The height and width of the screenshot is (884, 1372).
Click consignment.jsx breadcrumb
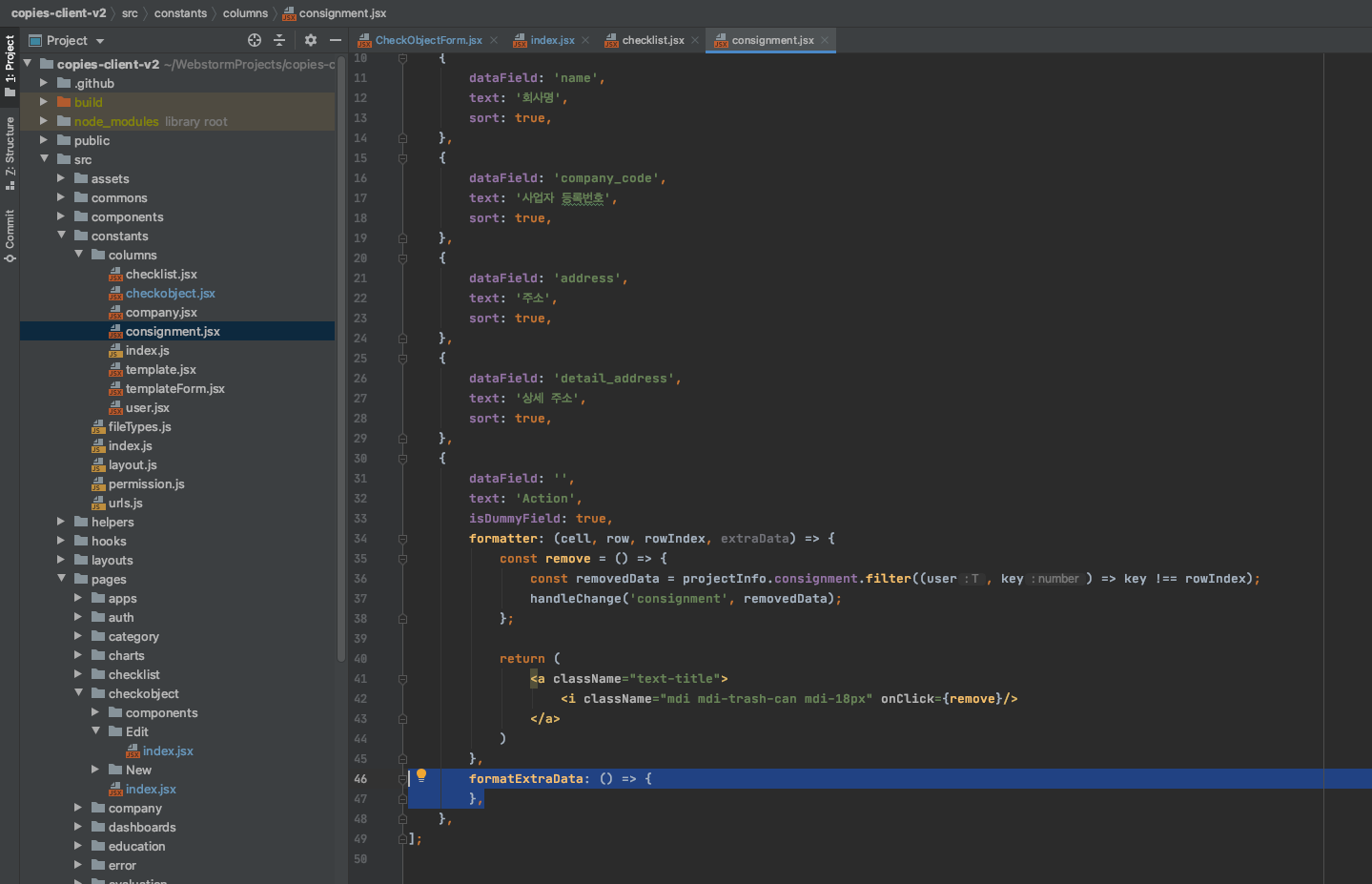coord(335,13)
